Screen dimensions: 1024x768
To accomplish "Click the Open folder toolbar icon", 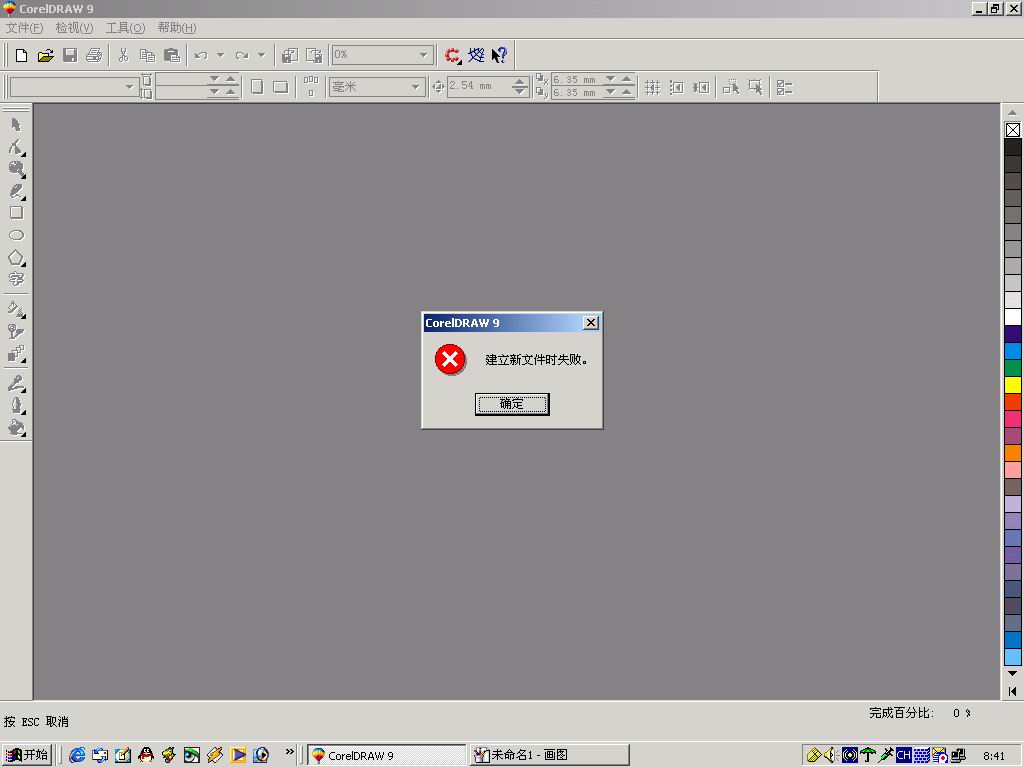I will coord(45,56).
